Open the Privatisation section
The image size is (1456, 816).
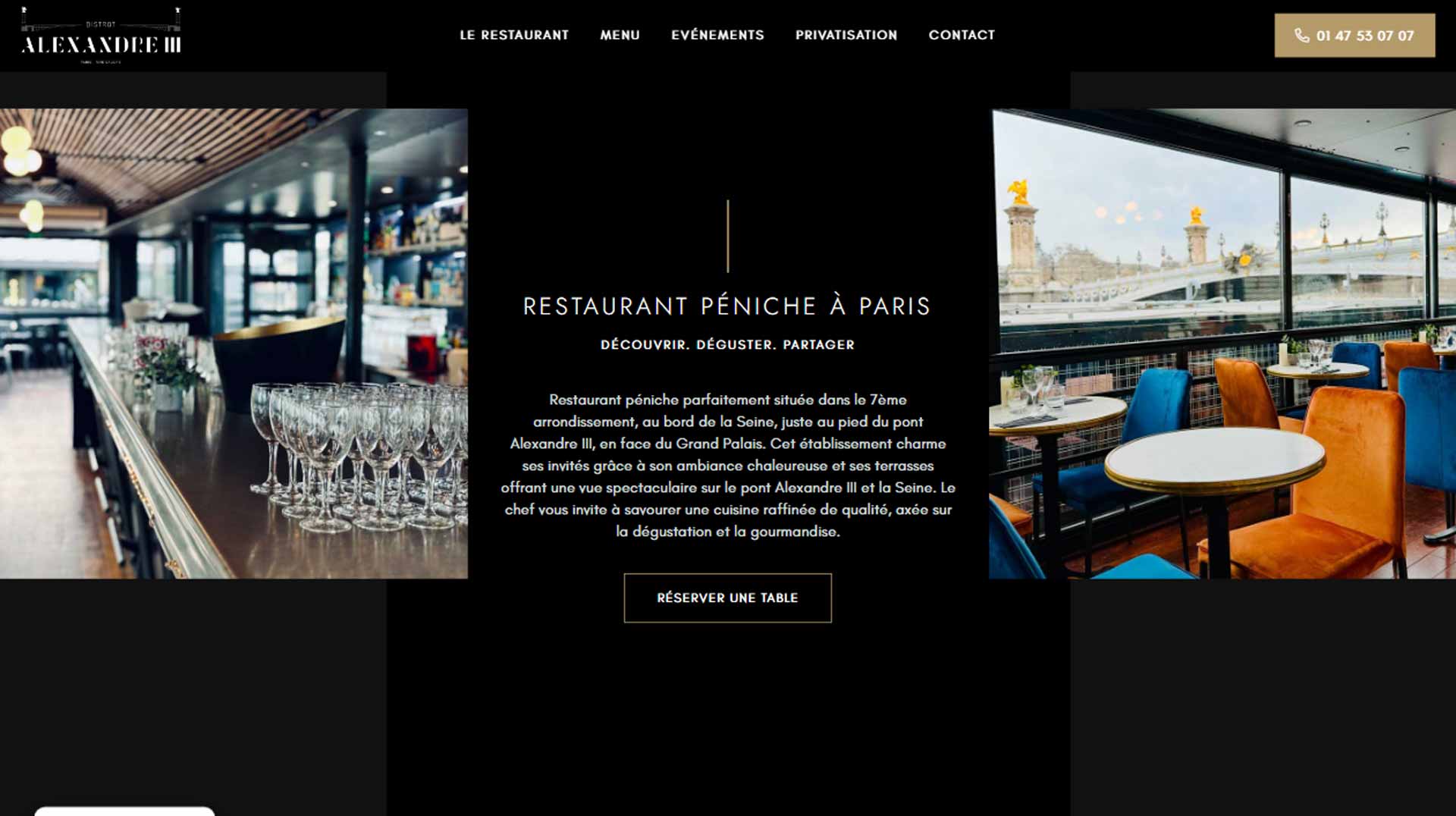tap(846, 35)
